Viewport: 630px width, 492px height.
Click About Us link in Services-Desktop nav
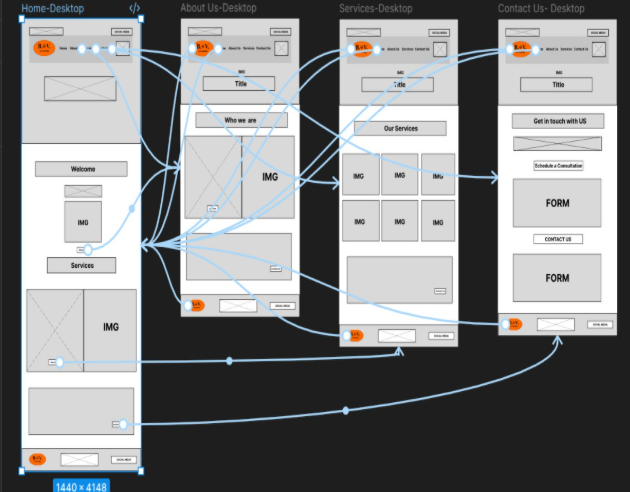tap(393, 49)
